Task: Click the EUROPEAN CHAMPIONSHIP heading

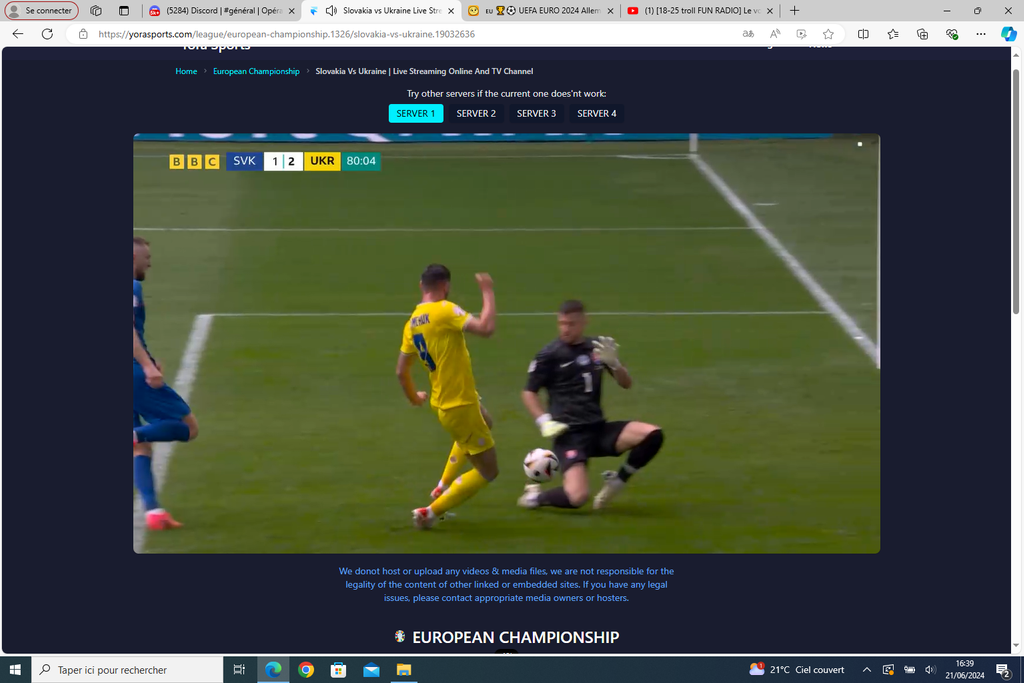Action: point(515,637)
